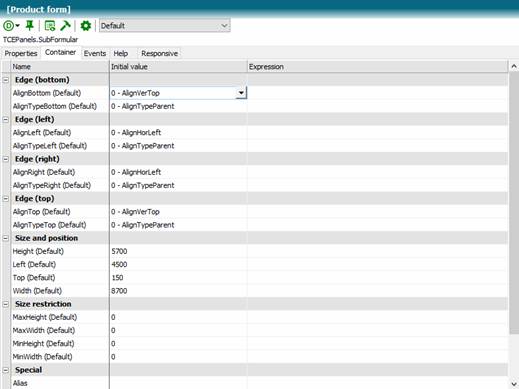Viewport: 519px width, 389px height.
Task: Select the AlignTypeRight (Default) row name
Action: (x=52, y=185)
